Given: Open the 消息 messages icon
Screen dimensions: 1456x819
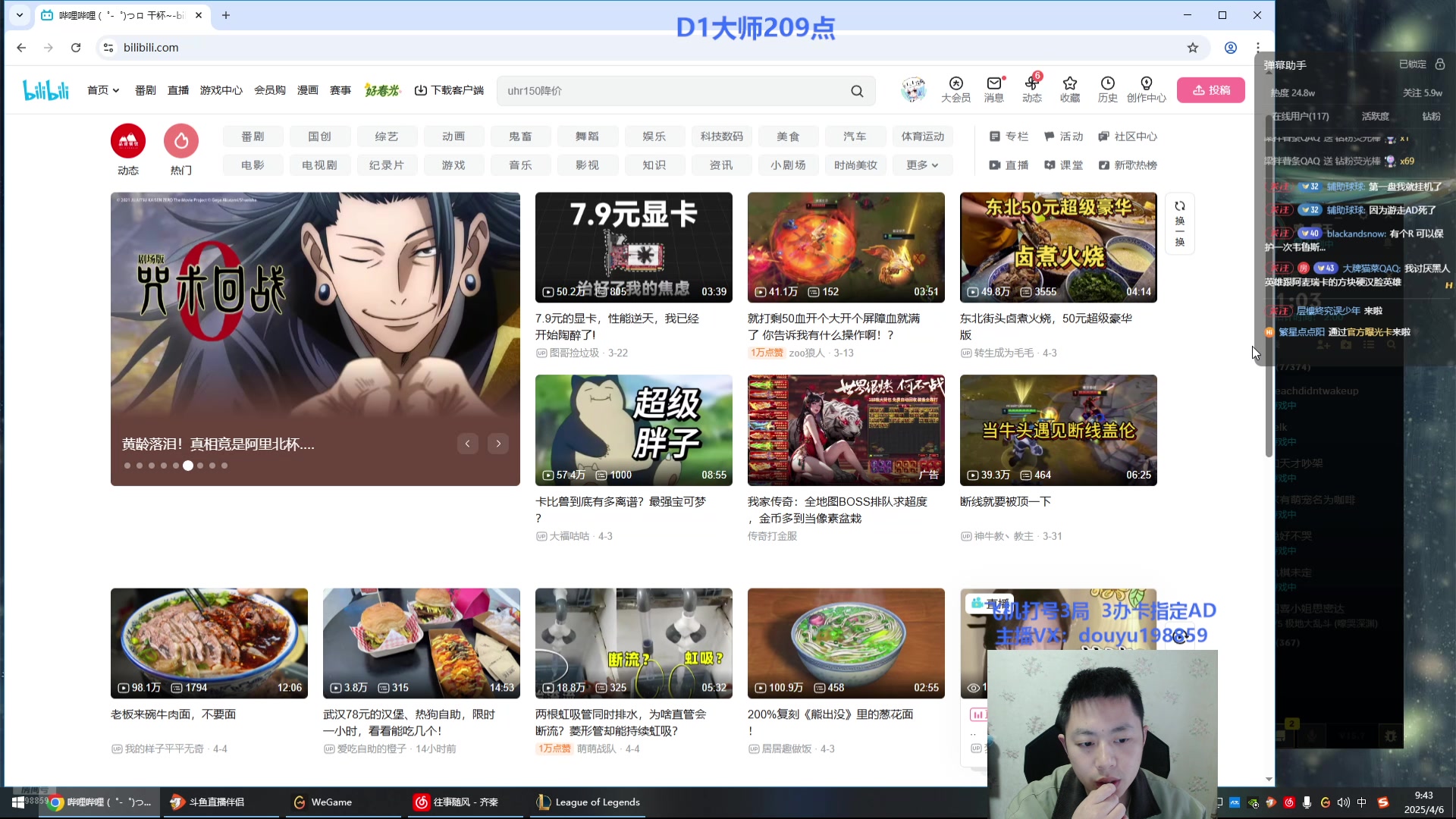Looking at the screenshot, I should (993, 89).
